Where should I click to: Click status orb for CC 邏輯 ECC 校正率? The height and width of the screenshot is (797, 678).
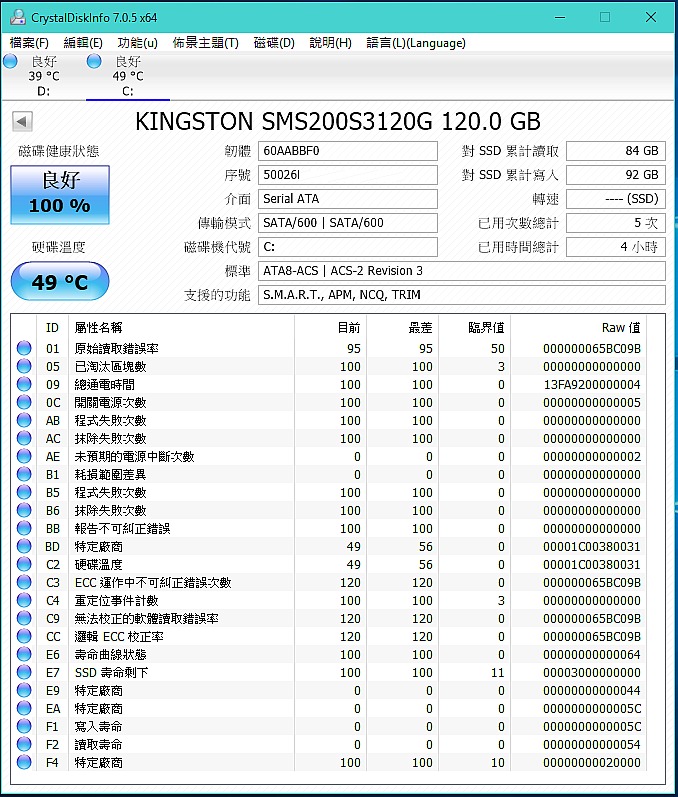(x=24, y=636)
